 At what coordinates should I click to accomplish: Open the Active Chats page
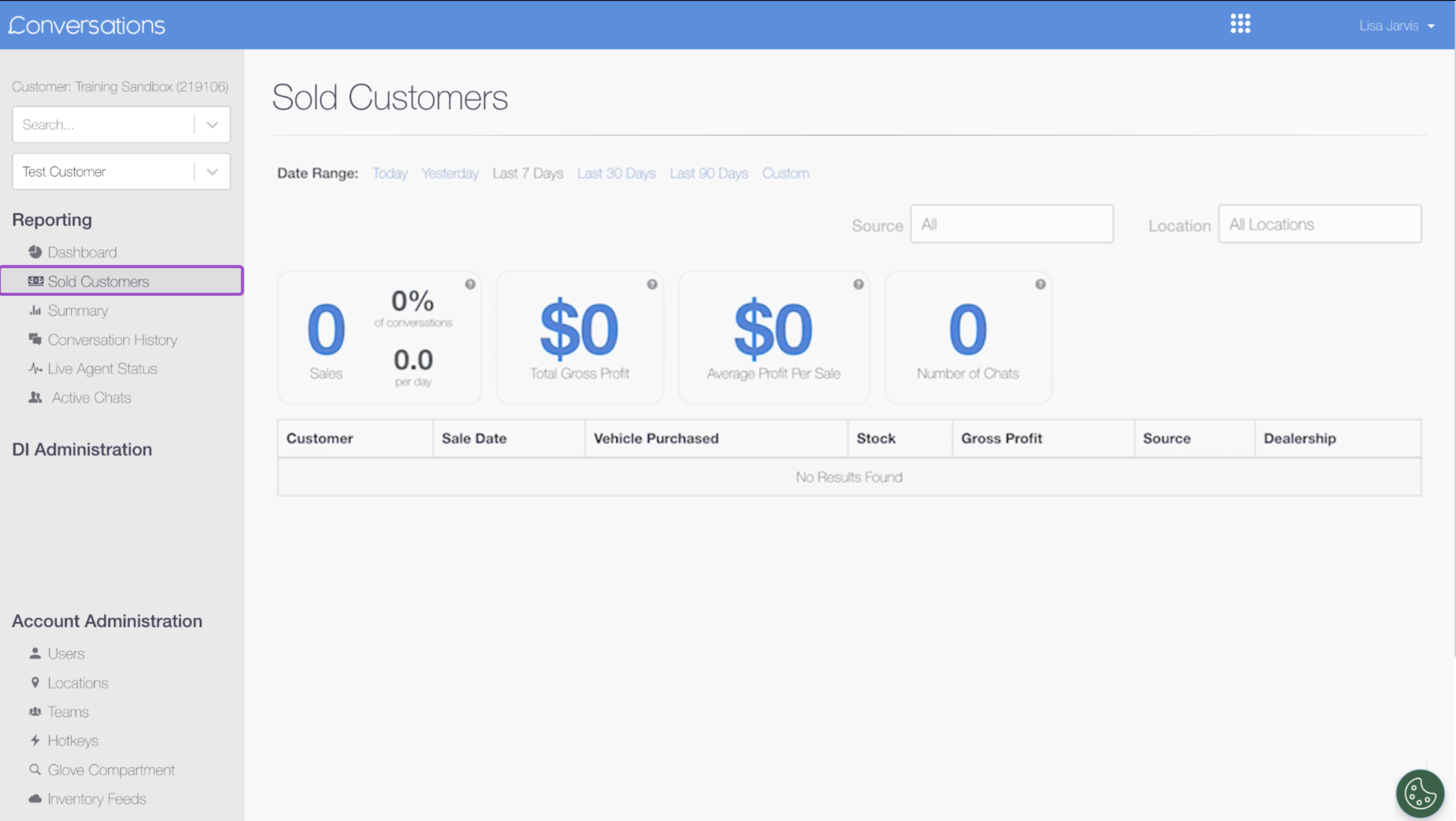coord(91,398)
